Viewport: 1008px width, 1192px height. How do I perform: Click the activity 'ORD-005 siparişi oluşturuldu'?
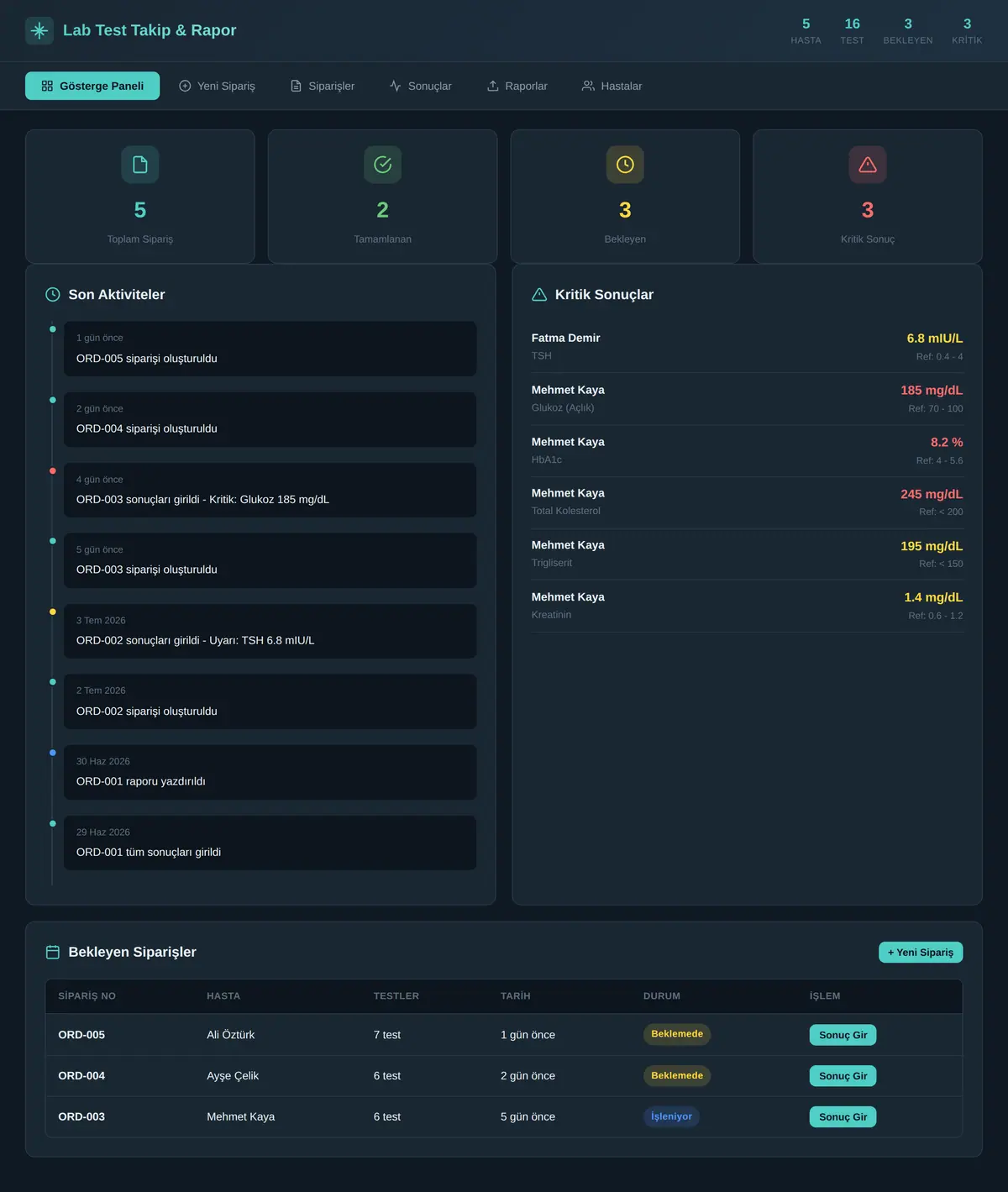(x=270, y=349)
